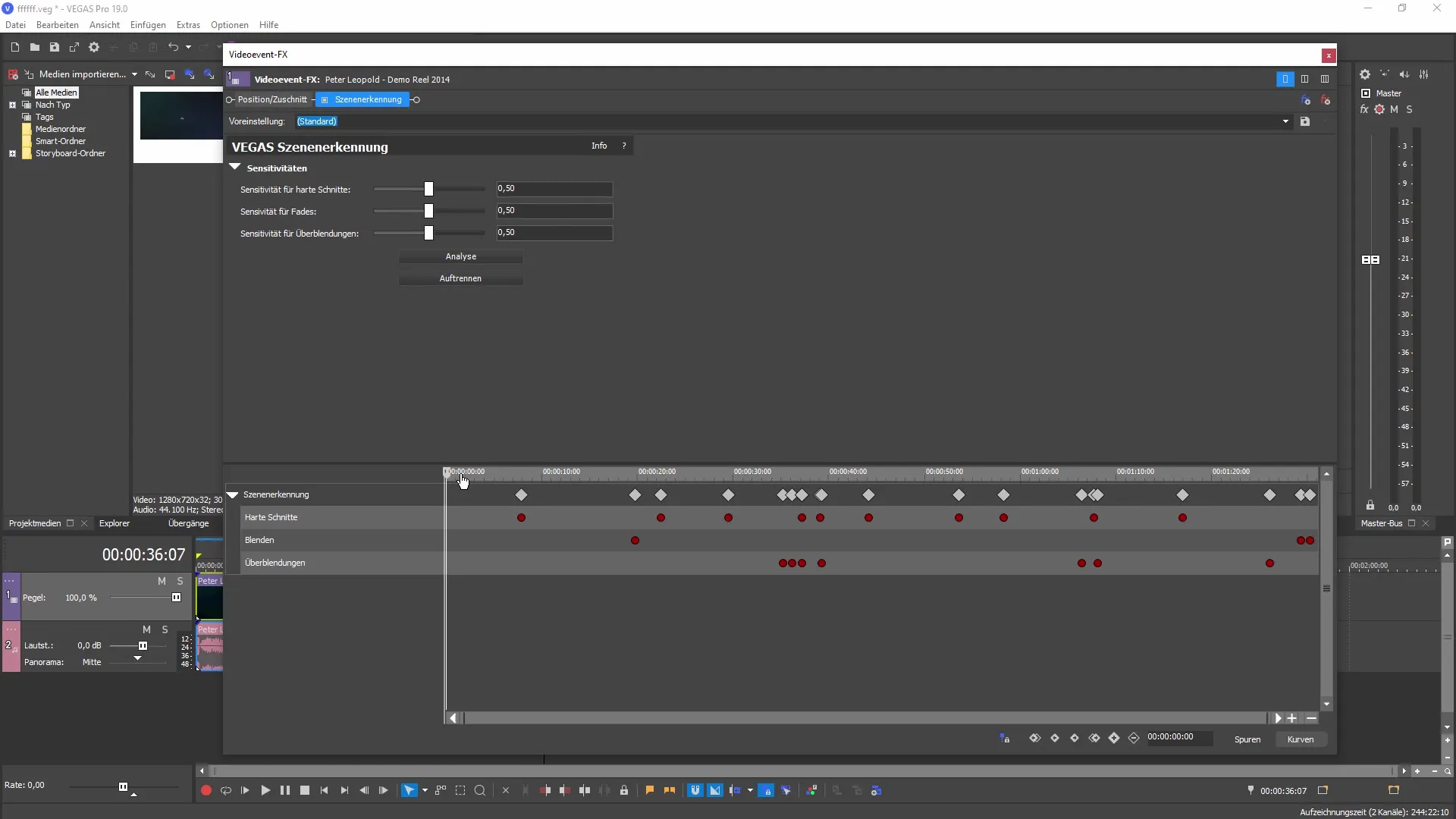
Task: Toggle loop playback icon
Action: coord(225,790)
